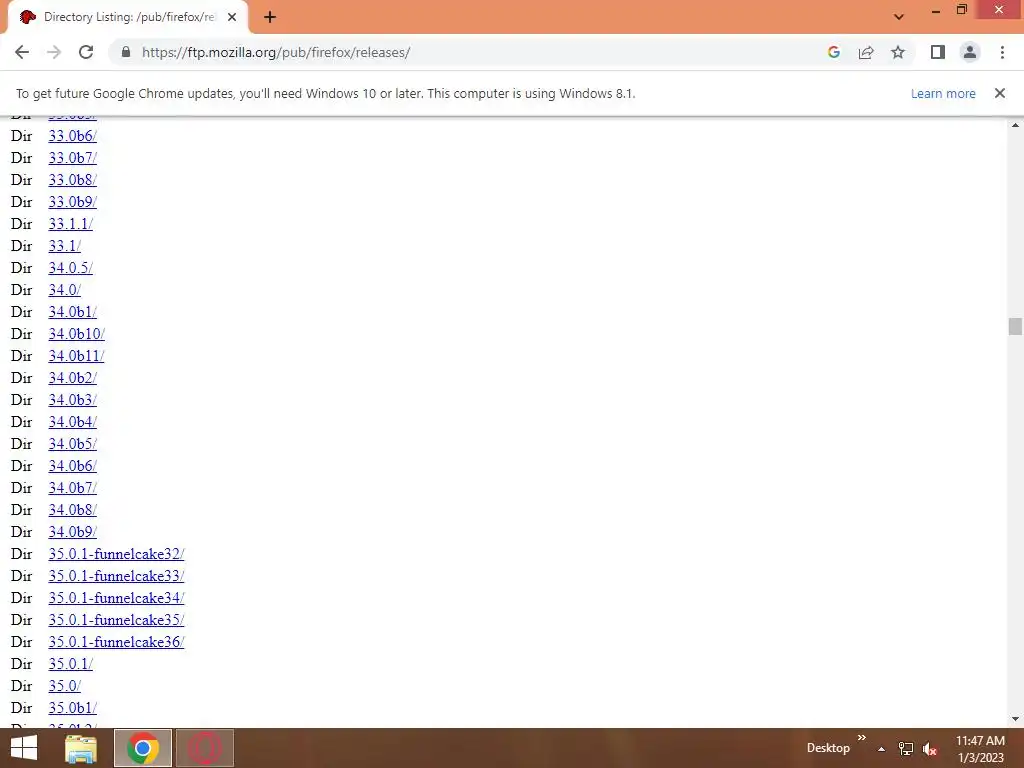Open the 35.0b1/ directory
Screen dimensions: 1024x768
pyautogui.click(x=72, y=708)
